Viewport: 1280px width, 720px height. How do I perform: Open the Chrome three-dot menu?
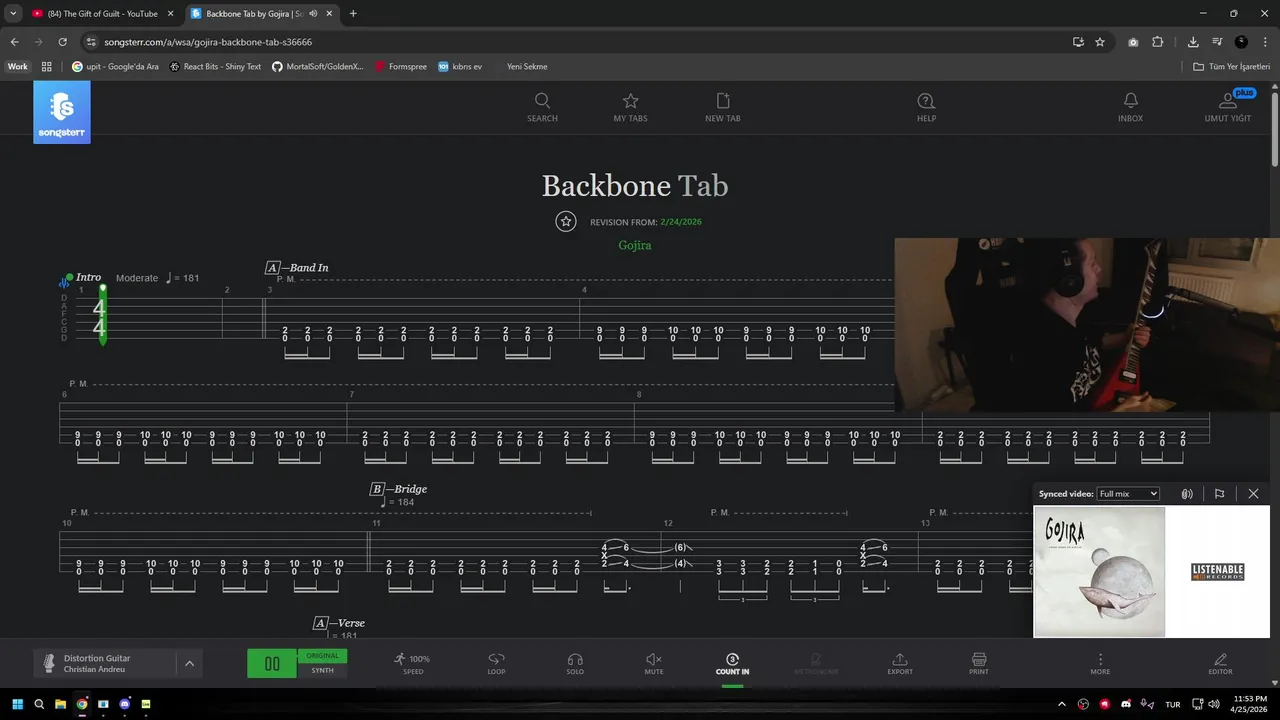(x=1265, y=42)
